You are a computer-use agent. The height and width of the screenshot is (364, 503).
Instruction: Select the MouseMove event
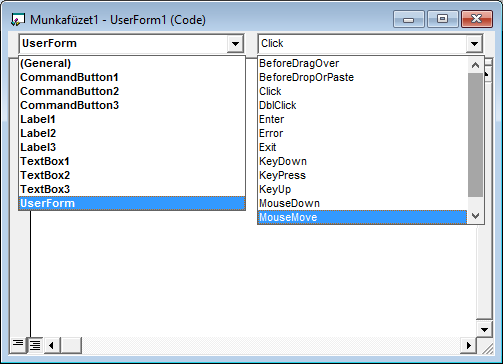363,217
